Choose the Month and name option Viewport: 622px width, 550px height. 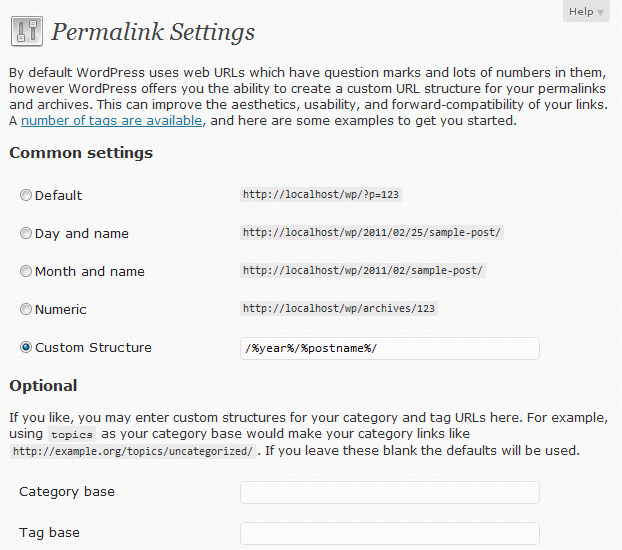coord(26,272)
